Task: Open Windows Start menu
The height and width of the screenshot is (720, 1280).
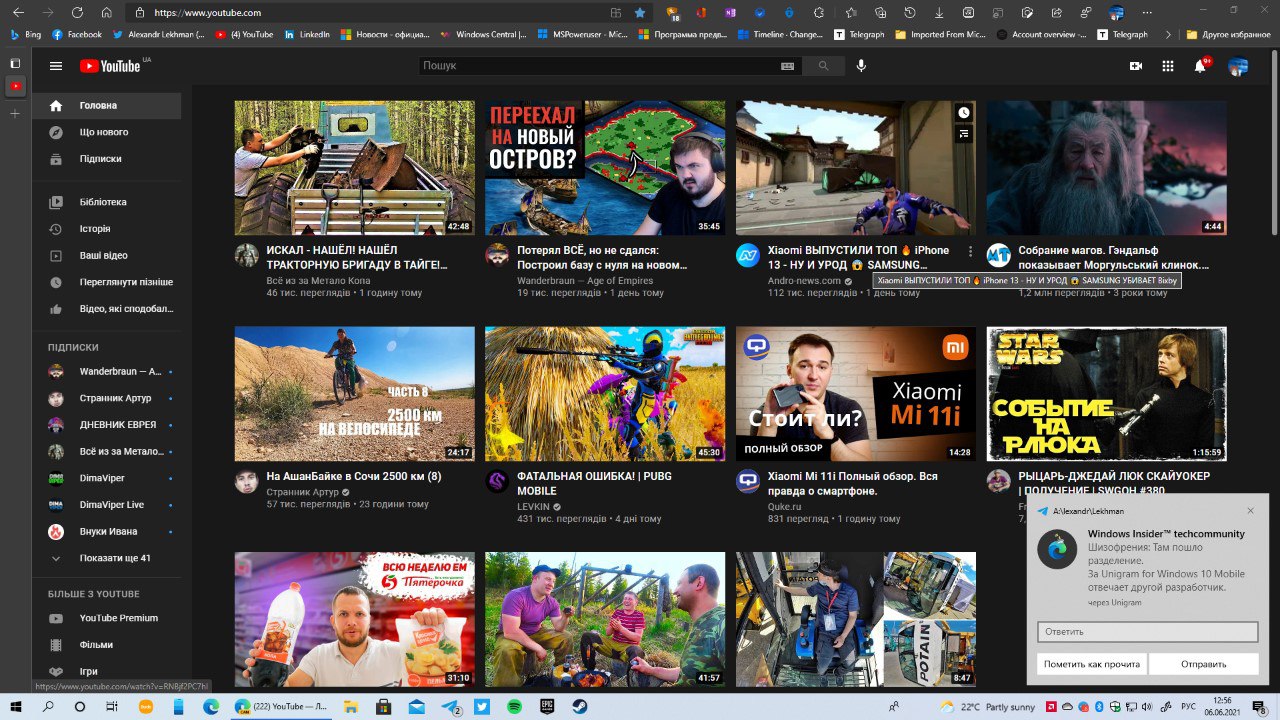Action: (17, 707)
